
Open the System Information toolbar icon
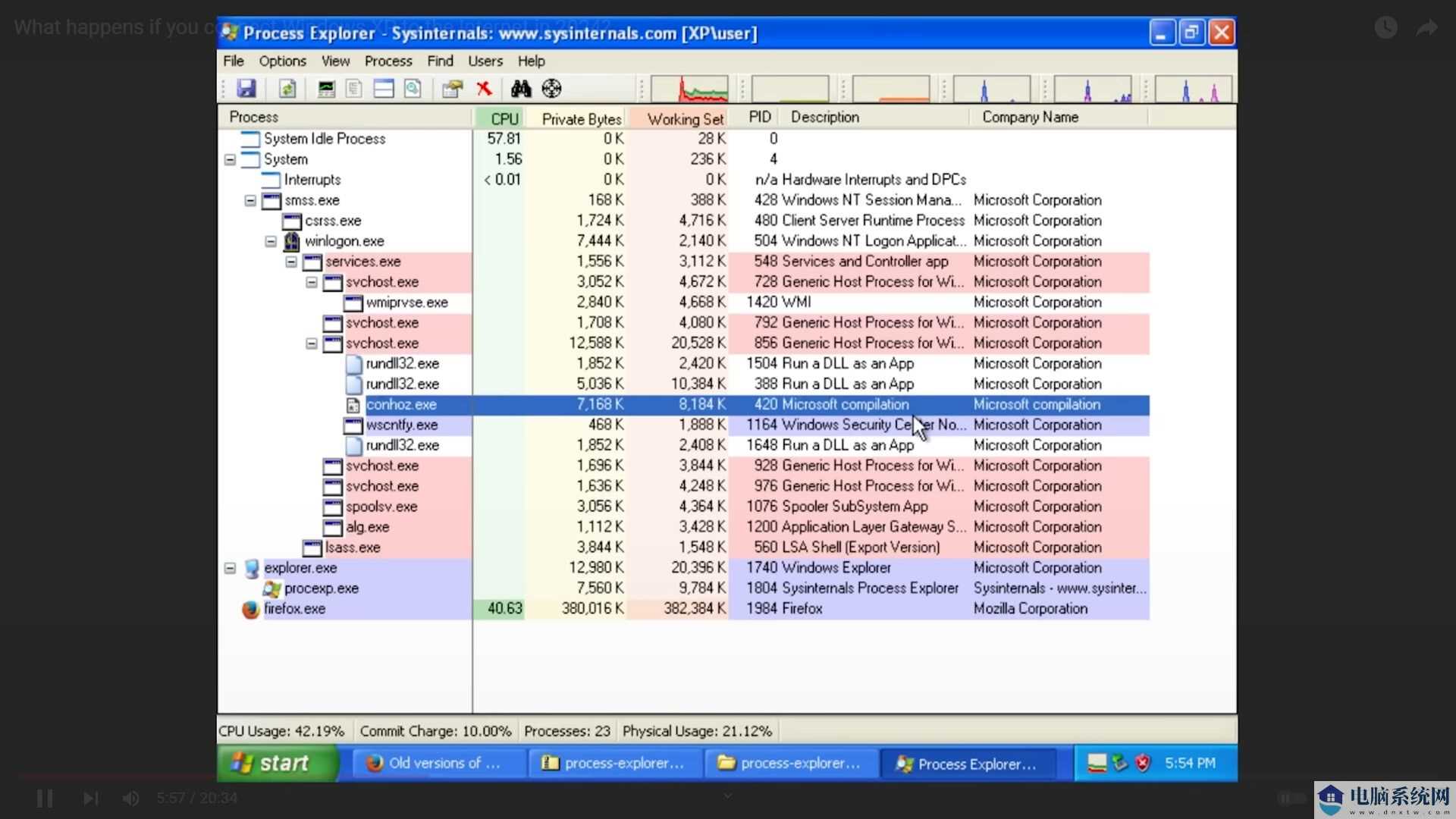(x=326, y=89)
